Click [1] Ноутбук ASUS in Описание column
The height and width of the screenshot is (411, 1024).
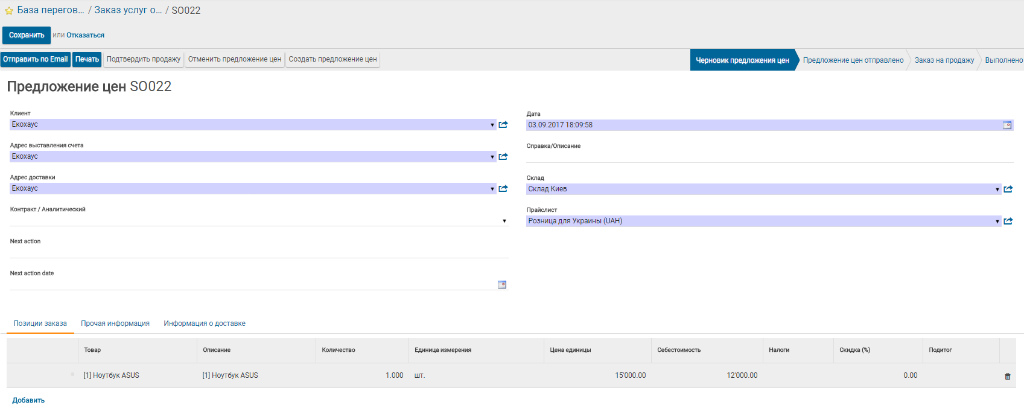click(x=231, y=376)
